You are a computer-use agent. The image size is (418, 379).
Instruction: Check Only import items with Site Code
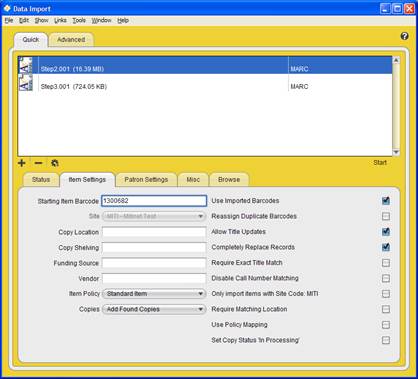click(x=386, y=294)
